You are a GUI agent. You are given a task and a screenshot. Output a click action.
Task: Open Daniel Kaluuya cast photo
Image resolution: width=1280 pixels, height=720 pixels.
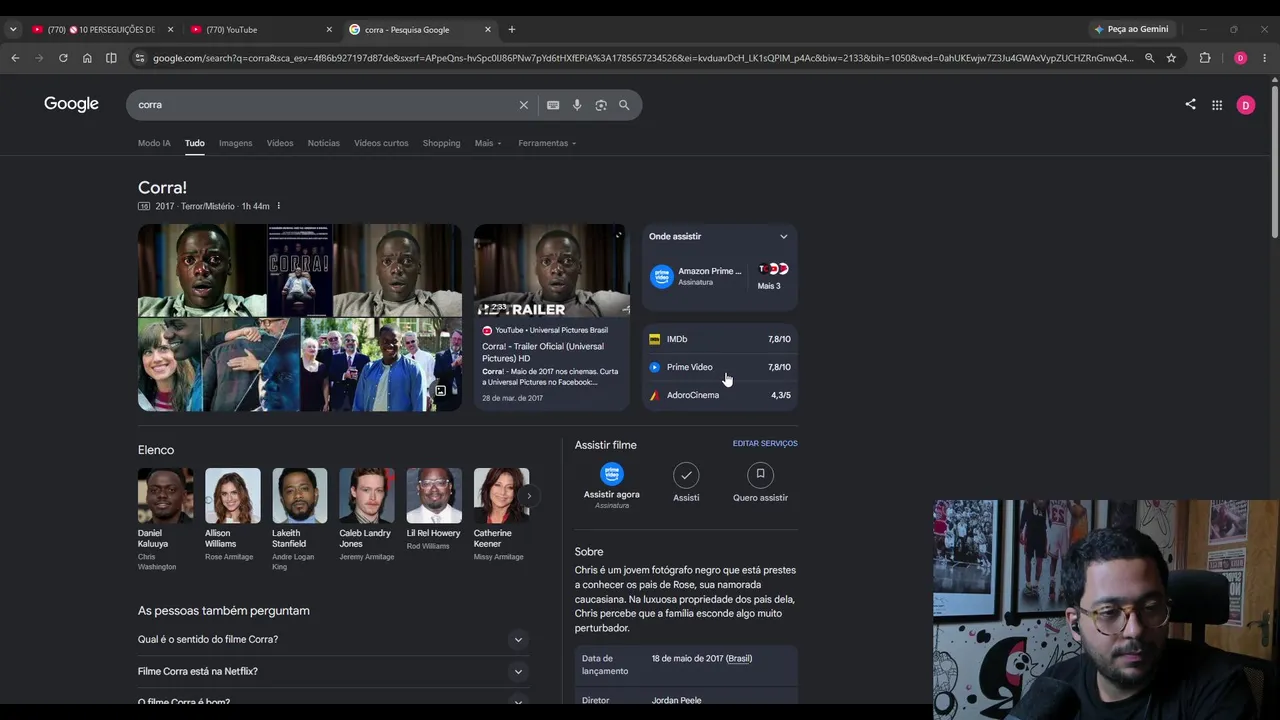point(165,495)
